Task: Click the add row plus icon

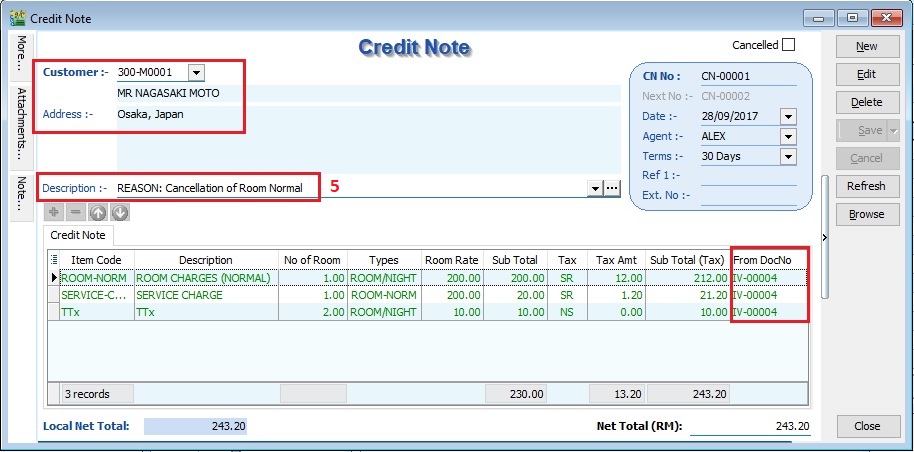Action: 56,212
